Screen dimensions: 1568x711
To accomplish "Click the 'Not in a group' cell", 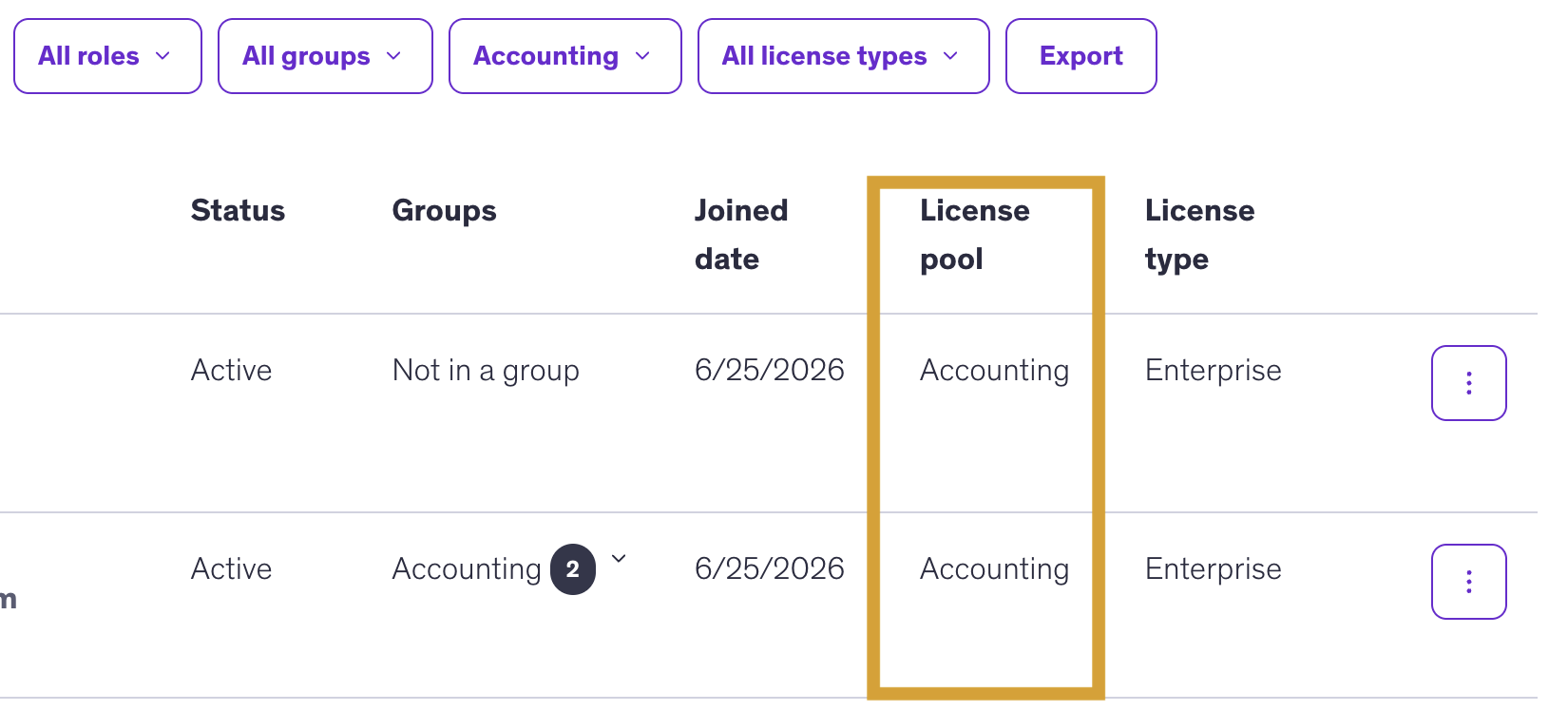I will coord(486,370).
